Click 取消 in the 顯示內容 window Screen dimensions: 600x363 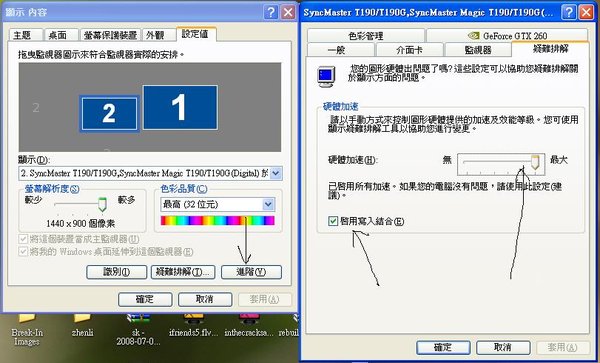click(205, 299)
